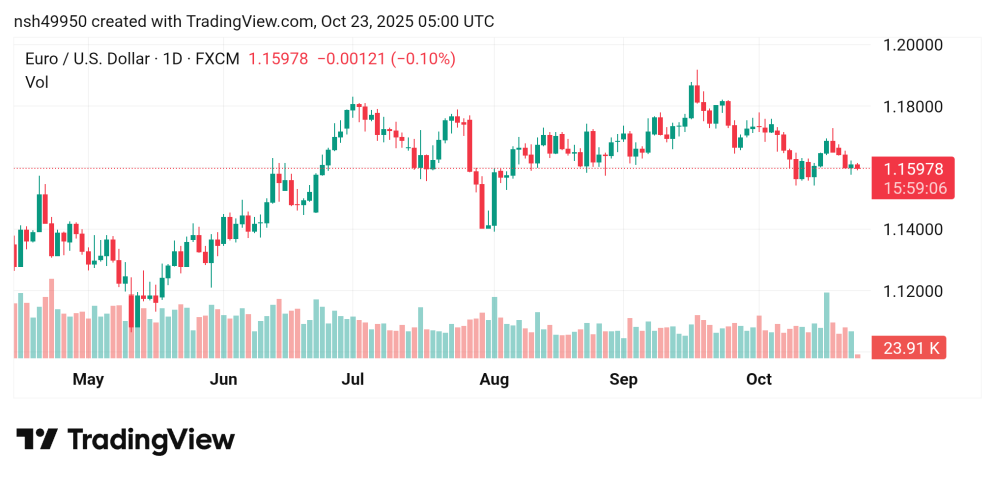Click the tallest volume bar in October

(827, 326)
